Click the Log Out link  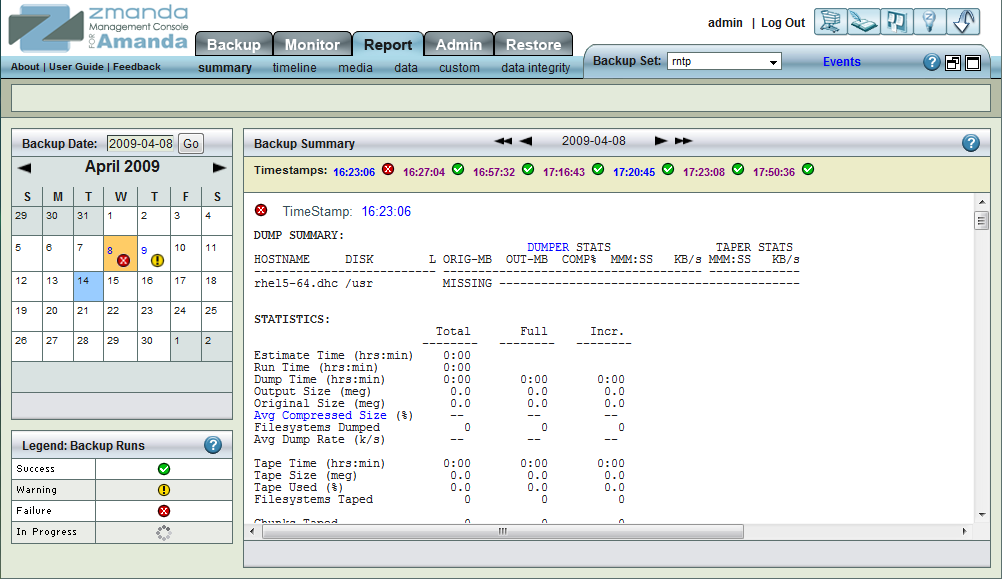pos(783,23)
